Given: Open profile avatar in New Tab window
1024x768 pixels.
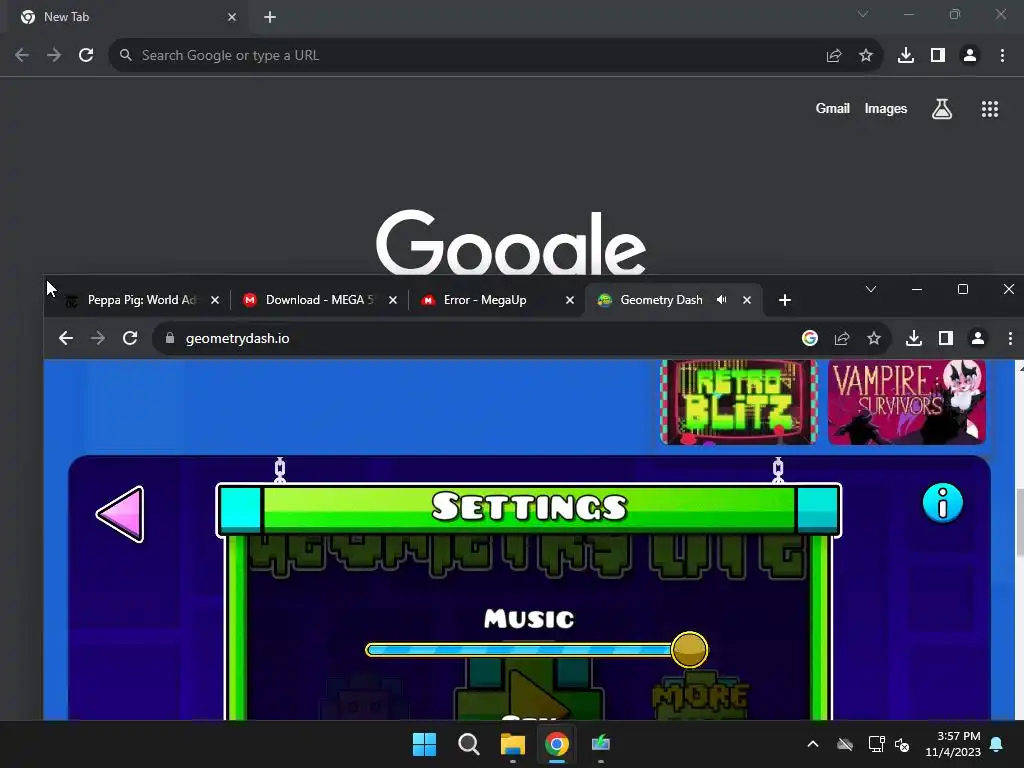Looking at the screenshot, I should (x=970, y=56).
